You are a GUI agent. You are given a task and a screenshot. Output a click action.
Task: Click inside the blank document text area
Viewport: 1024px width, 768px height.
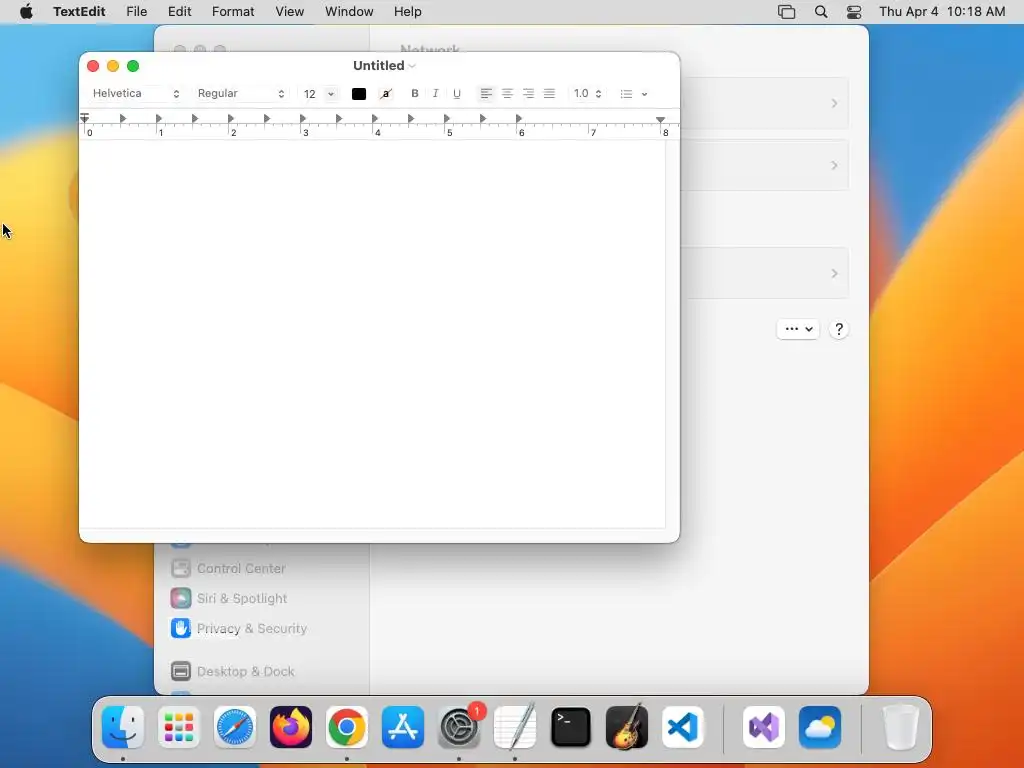(x=372, y=333)
